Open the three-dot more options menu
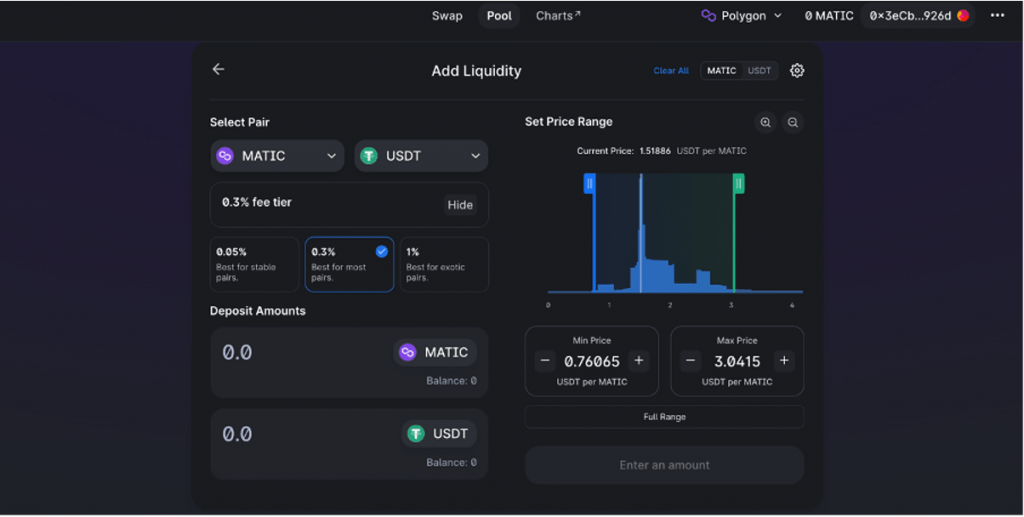The width and height of the screenshot is (1024, 517). (x=996, y=16)
